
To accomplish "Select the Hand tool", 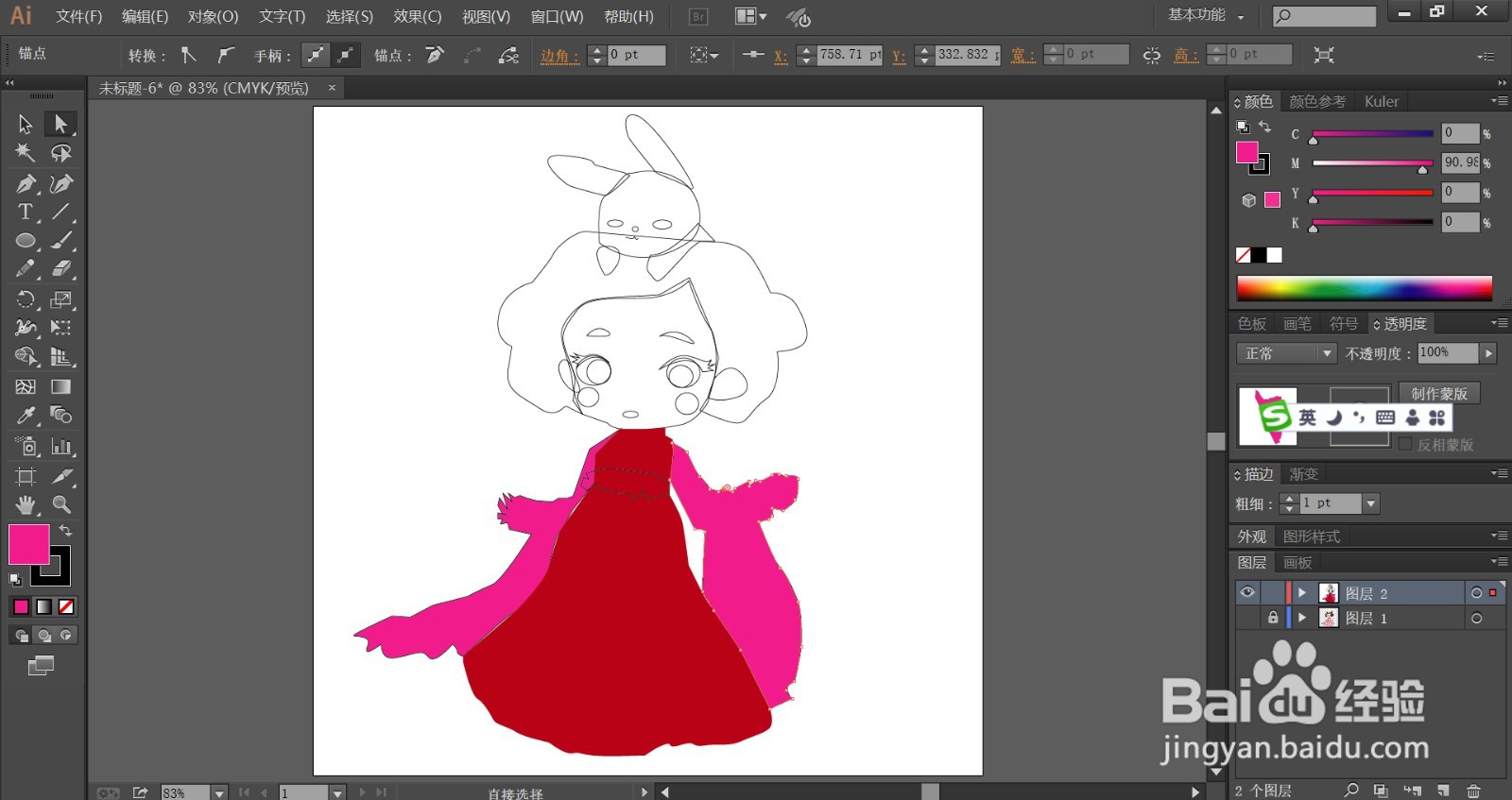I will pos(26,504).
